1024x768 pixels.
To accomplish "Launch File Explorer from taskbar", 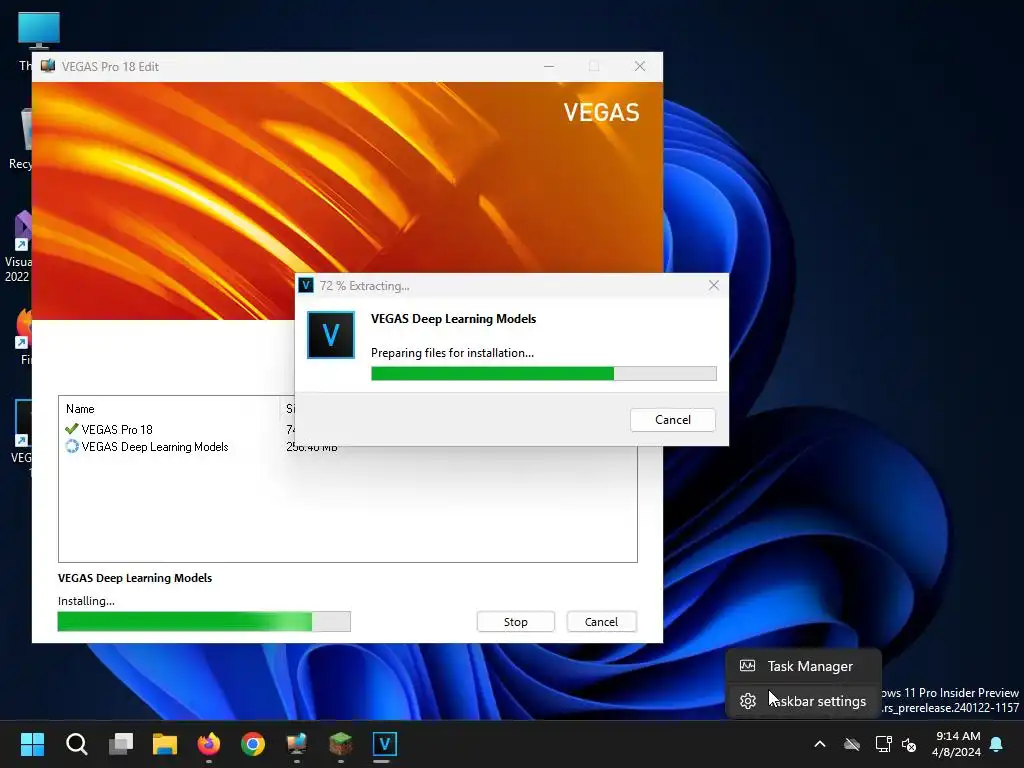I will tap(165, 743).
